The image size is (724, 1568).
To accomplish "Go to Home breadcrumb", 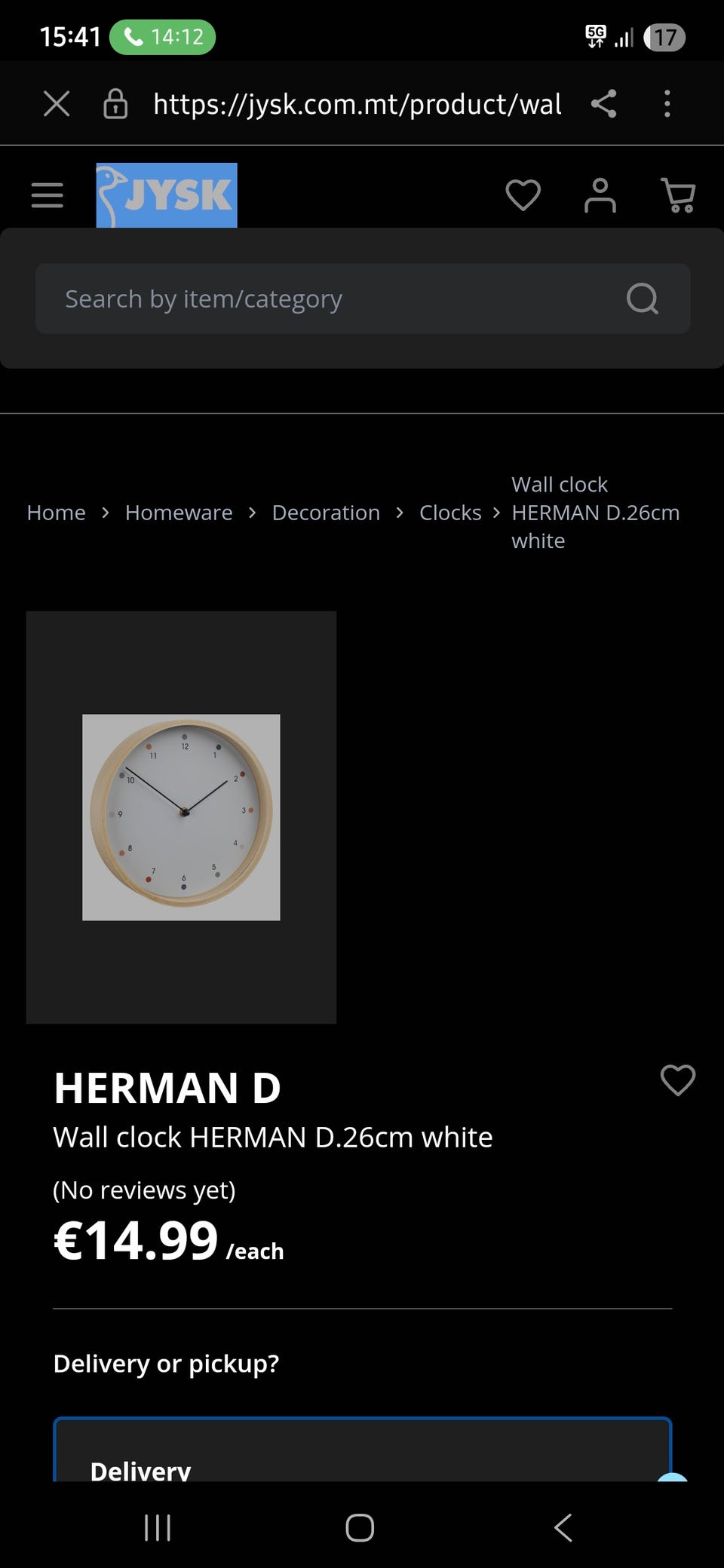I will (56, 513).
